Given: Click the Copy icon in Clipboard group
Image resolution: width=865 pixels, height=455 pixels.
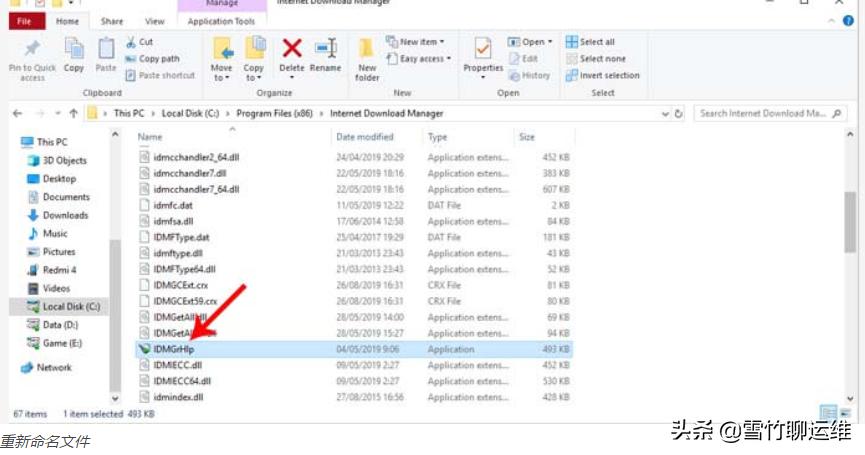Looking at the screenshot, I should pos(74,50).
